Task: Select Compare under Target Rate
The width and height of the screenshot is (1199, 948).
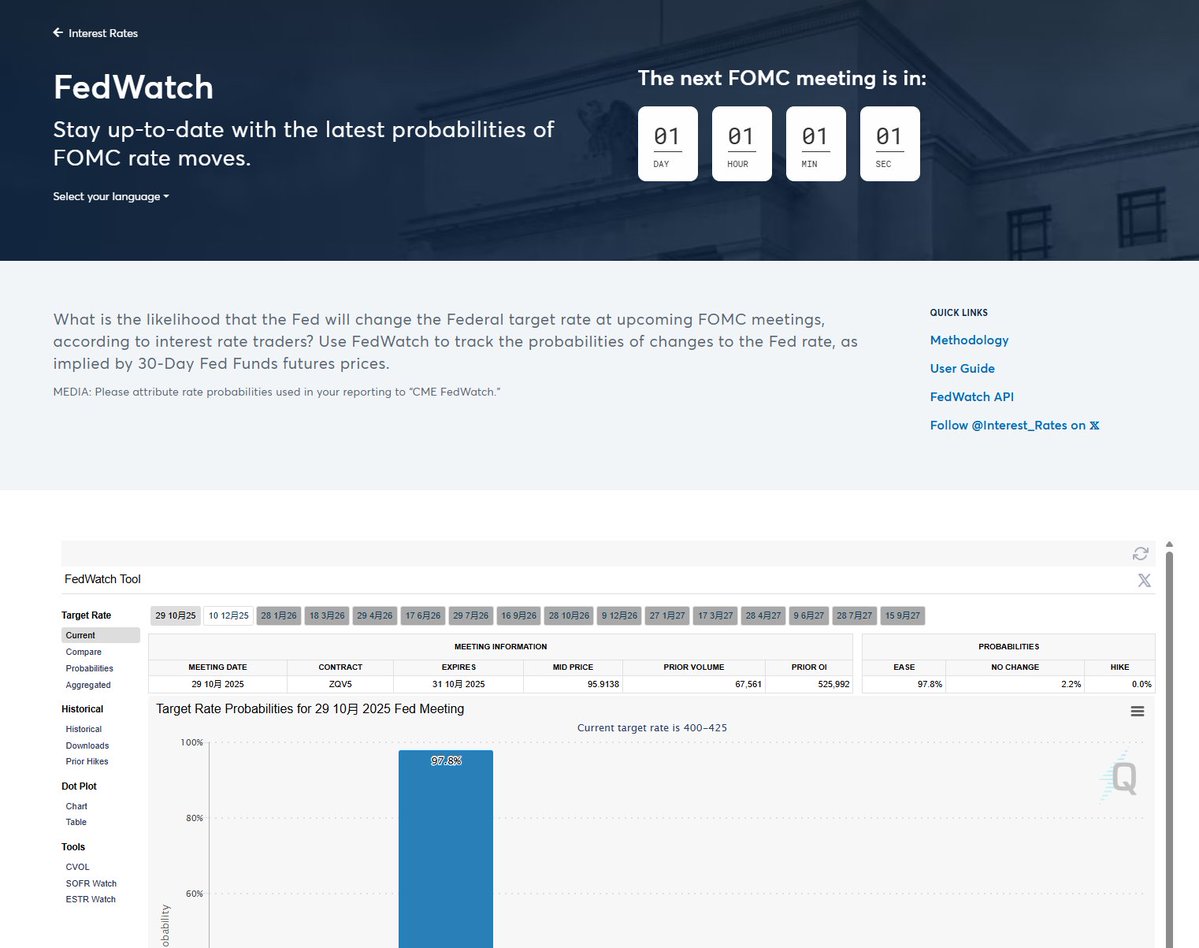Action: (x=83, y=652)
